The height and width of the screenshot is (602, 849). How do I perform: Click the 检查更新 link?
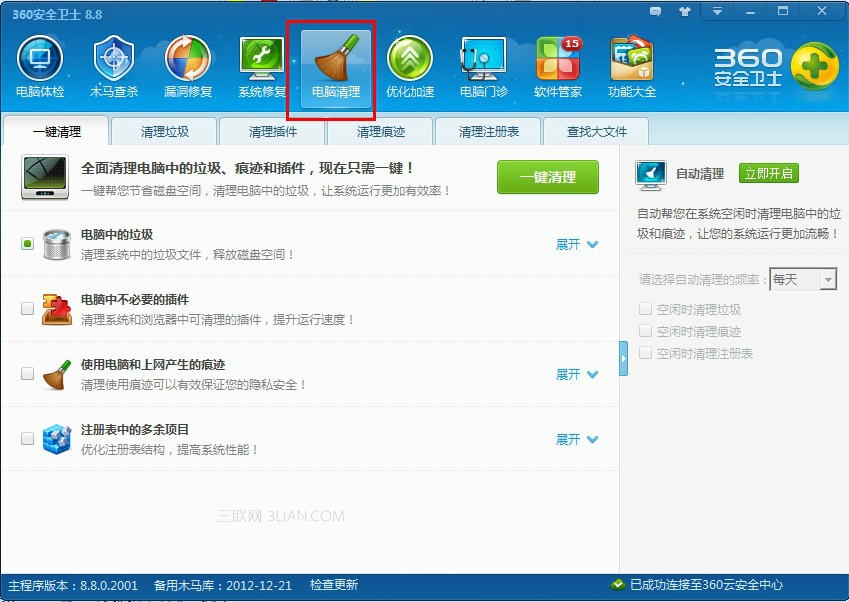click(334, 585)
